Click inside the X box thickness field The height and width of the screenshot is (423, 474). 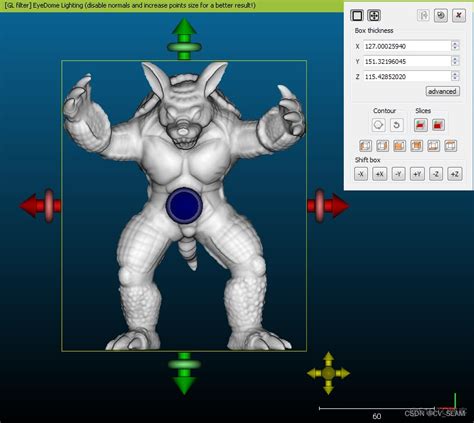click(x=407, y=46)
